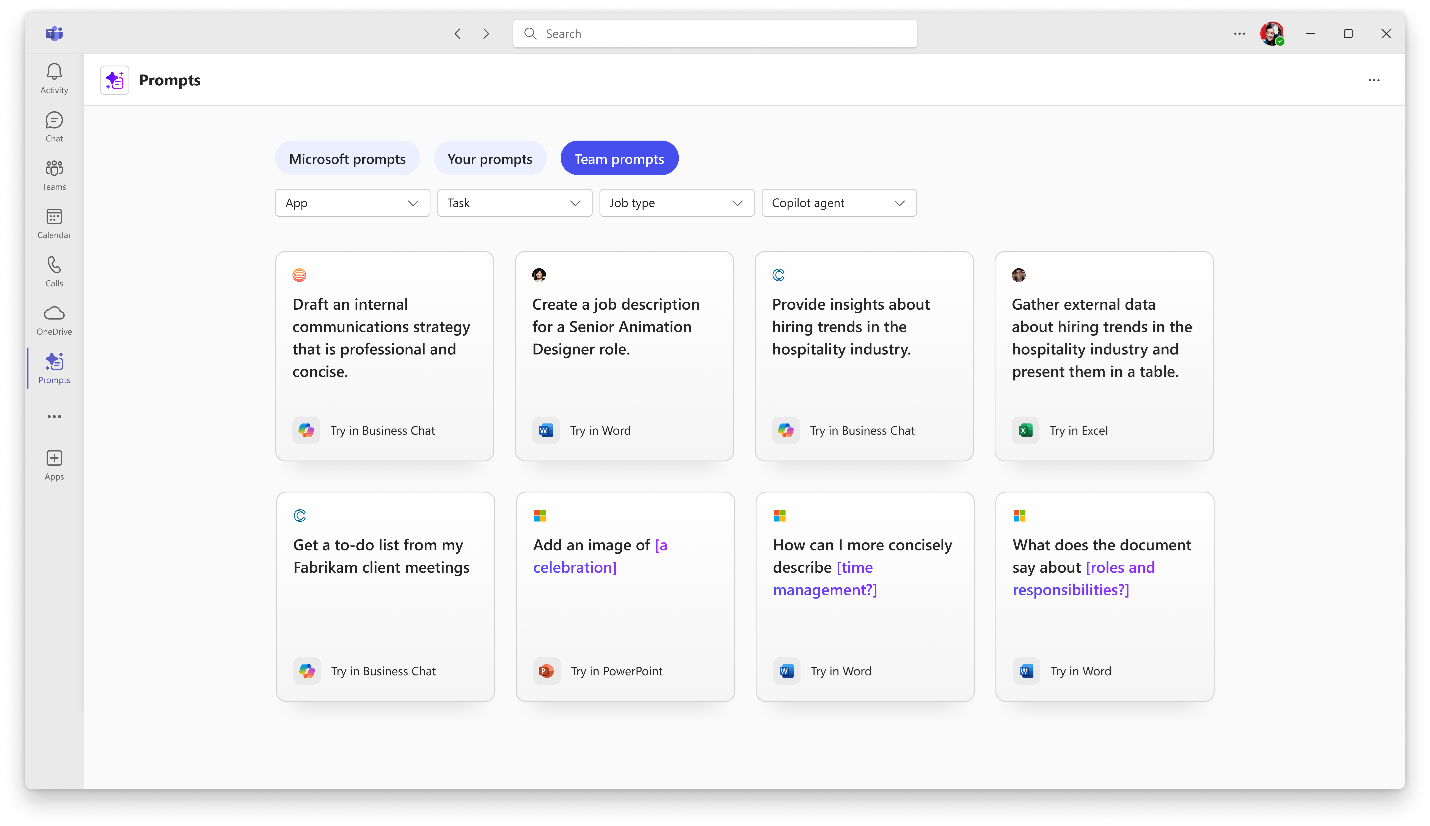Open the user profile avatar
This screenshot has width=1430, height=826.
click(1272, 33)
